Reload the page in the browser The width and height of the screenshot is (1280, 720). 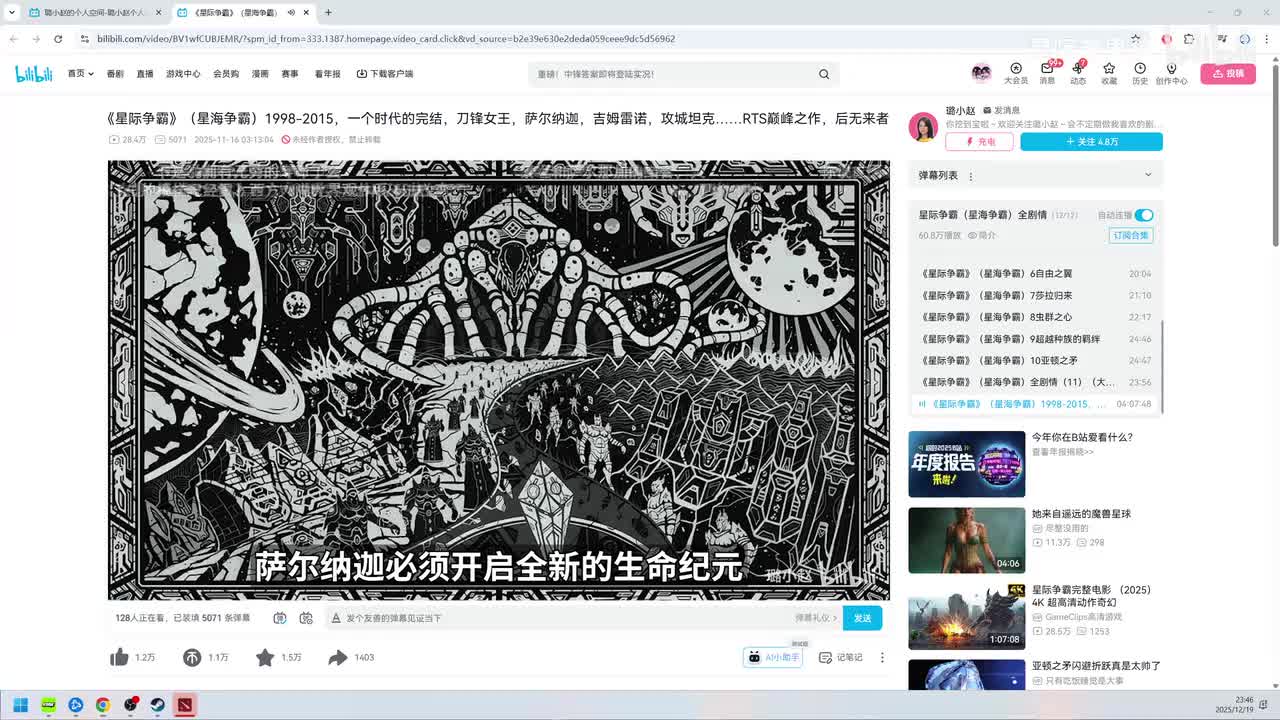[58, 39]
